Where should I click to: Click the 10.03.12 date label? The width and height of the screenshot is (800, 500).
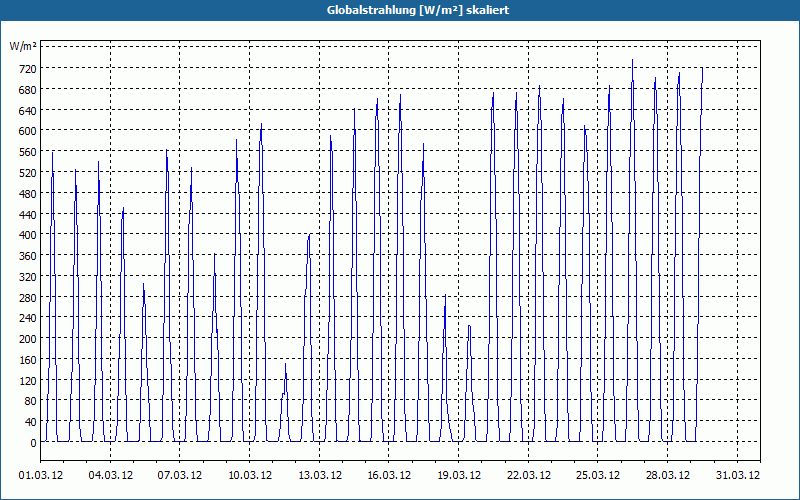(x=249, y=476)
